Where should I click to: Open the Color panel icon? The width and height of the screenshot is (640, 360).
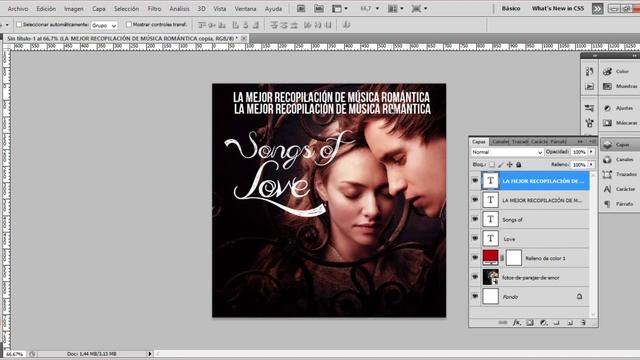coord(607,71)
